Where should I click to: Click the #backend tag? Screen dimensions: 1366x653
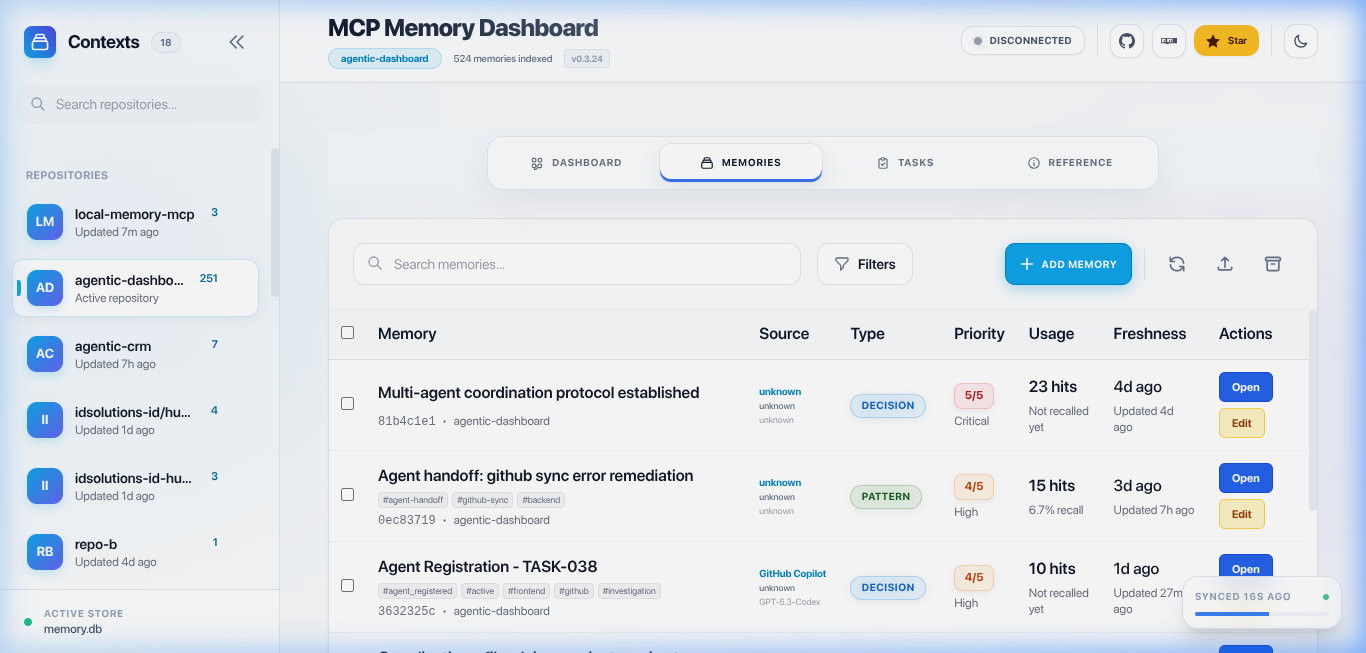pyautogui.click(x=542, y=500)
